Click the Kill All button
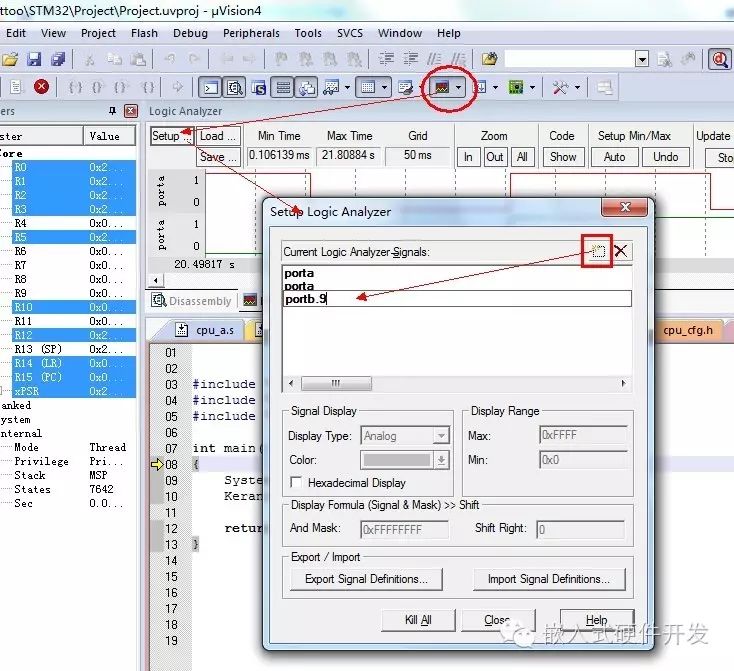 [x=418, y=620]
